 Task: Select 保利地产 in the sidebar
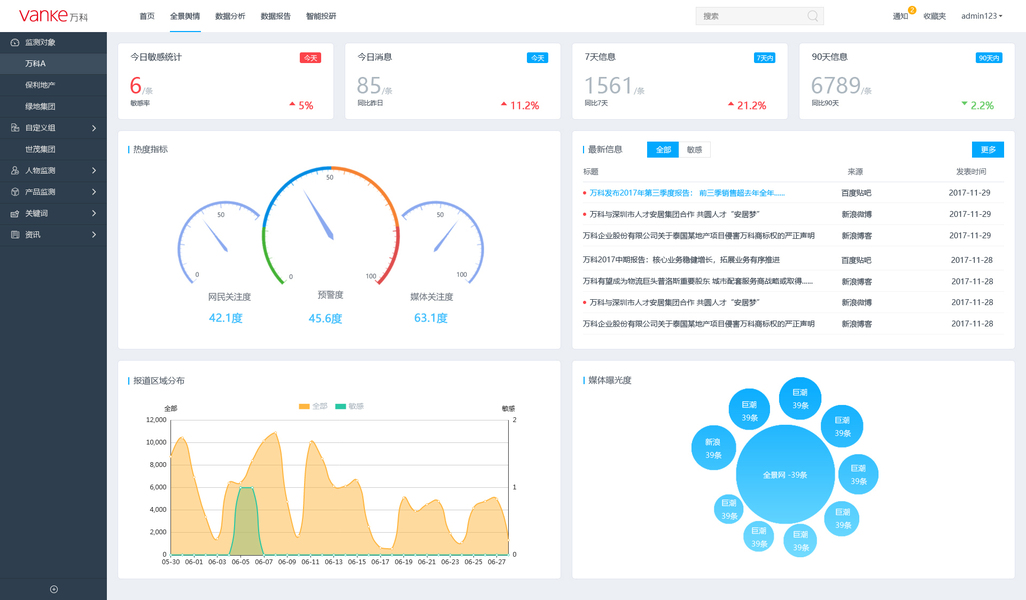tap(53, 85)
